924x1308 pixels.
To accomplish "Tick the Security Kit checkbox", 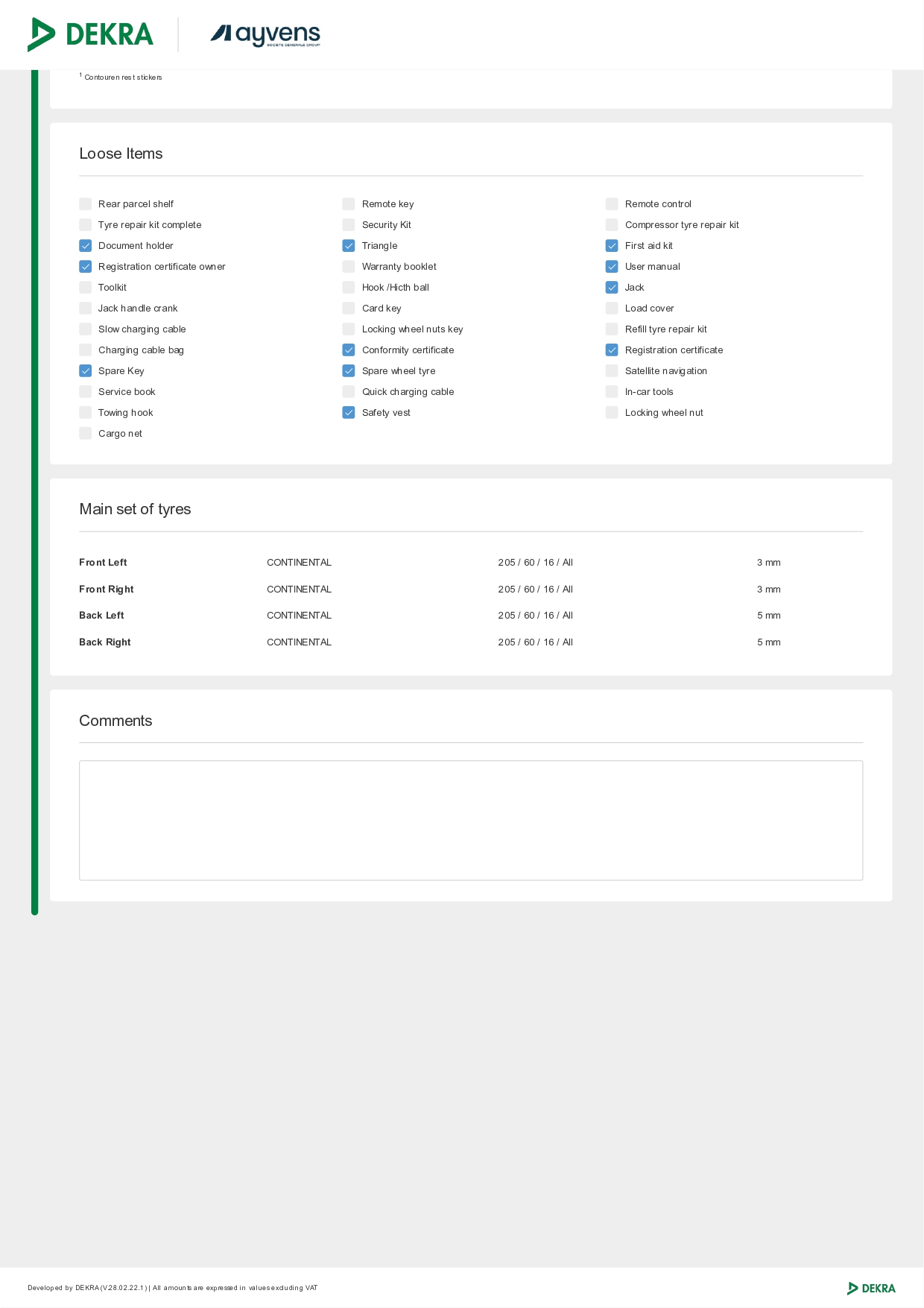I will coord(349,225).
